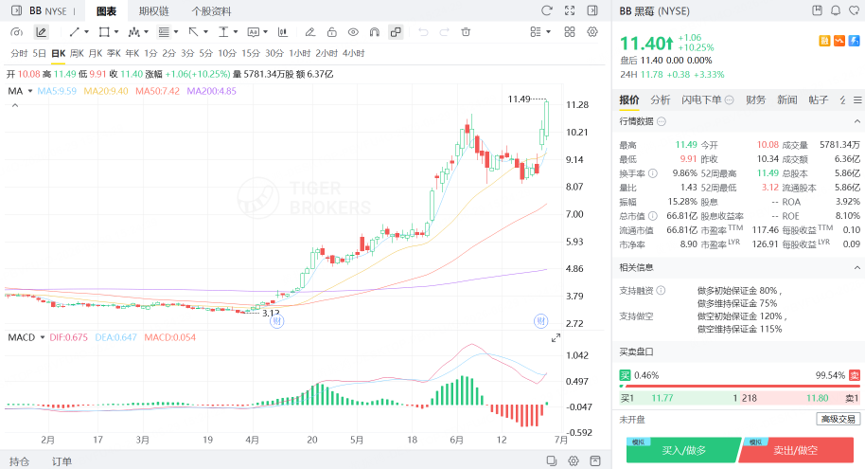This screenshot has width=865, height=469.
Task: Toggle the lock drawings icon
Action: coord(332,32)
